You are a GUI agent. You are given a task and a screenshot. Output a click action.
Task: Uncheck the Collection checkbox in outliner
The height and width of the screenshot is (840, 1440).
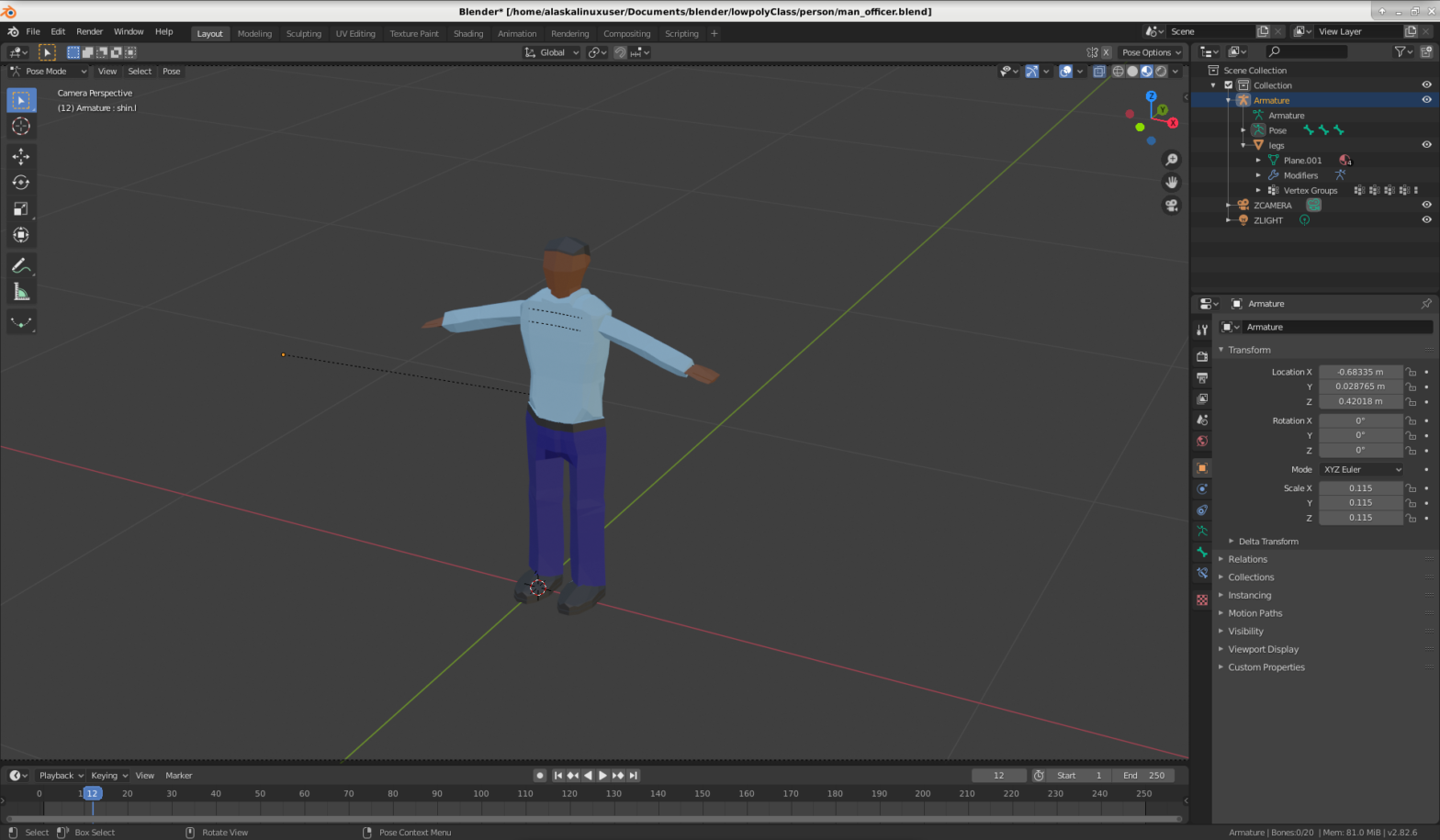(1228, 85)
